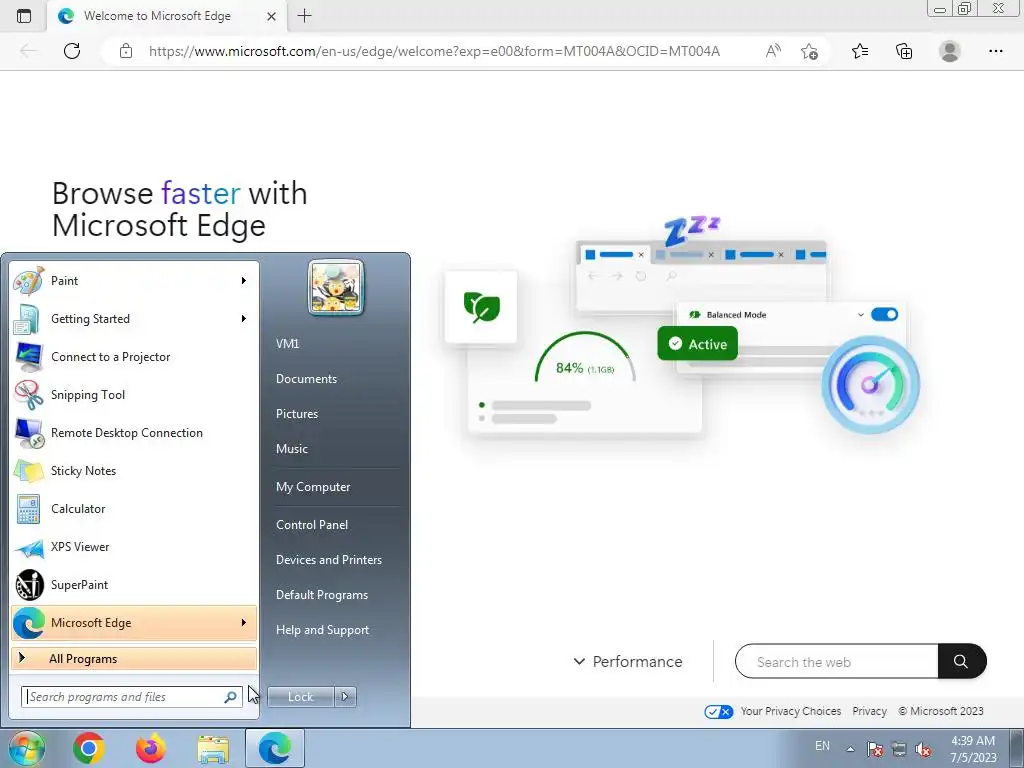Screen dimensions: 1024x768
Task: Refresh the Edge page
Action: [x=72, y=51]
